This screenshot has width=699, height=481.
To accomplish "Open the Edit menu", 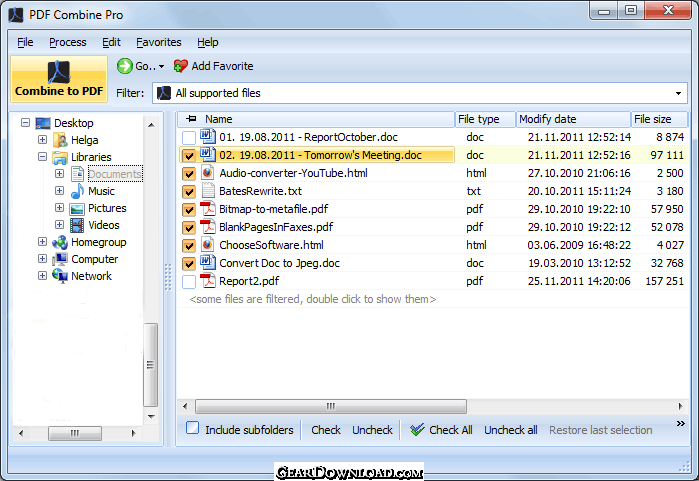I will 111,42.
